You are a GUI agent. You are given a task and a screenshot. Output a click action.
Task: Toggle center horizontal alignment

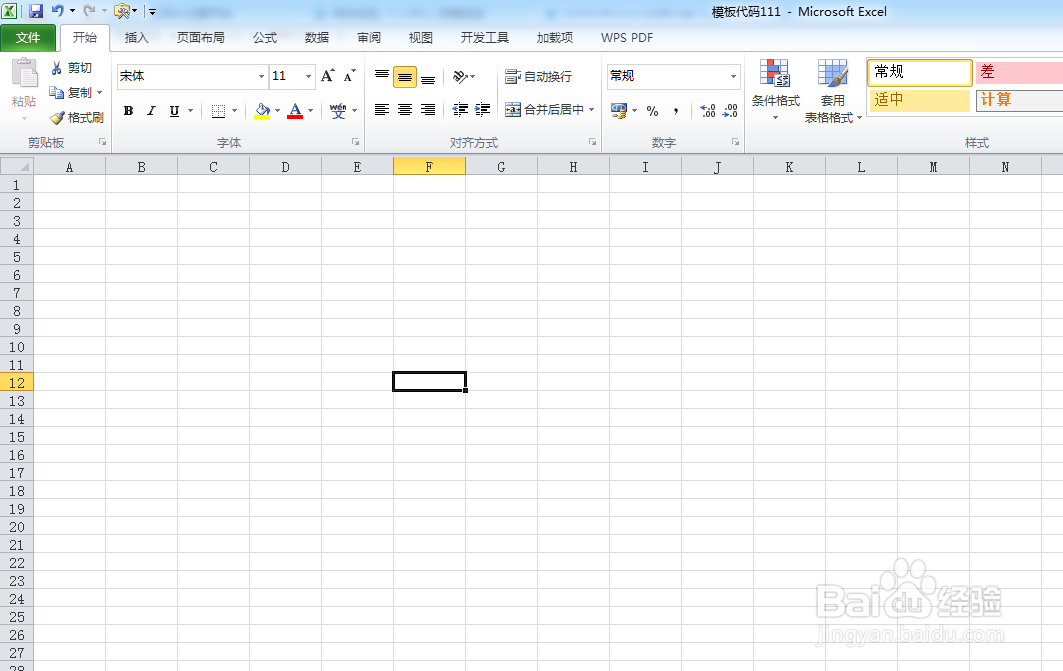pos(405,109)
